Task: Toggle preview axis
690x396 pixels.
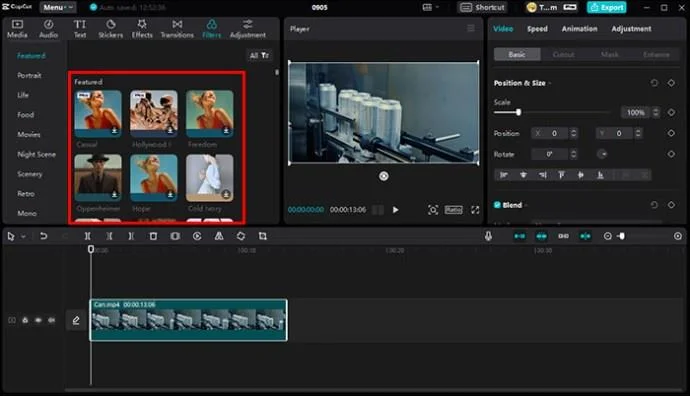Action: point(585,236)
